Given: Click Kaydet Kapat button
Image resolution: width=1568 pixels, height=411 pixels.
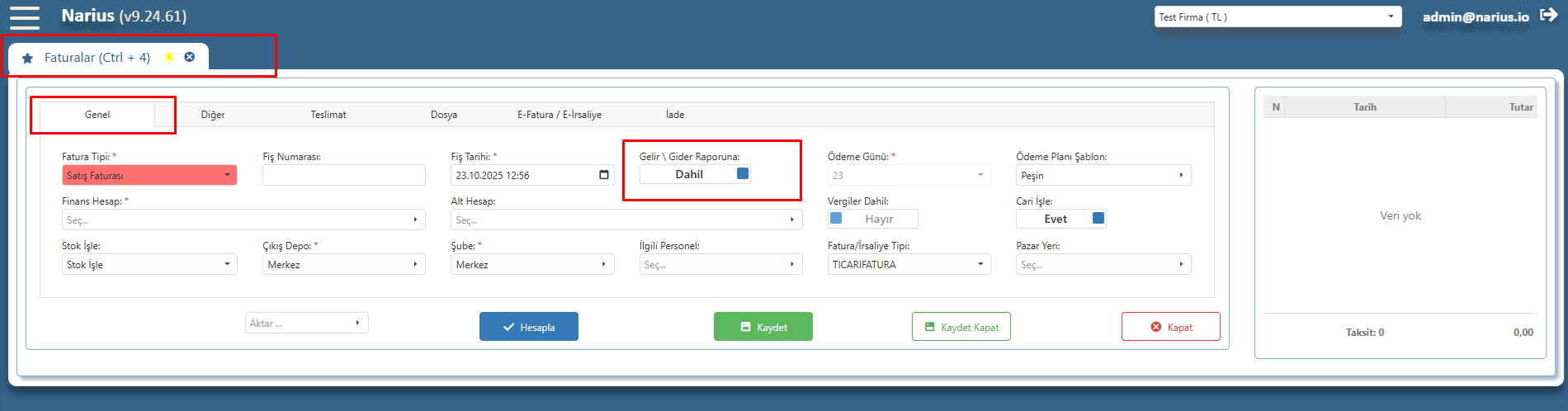Looking at the screenshot, I should click(x=961, y=327).
